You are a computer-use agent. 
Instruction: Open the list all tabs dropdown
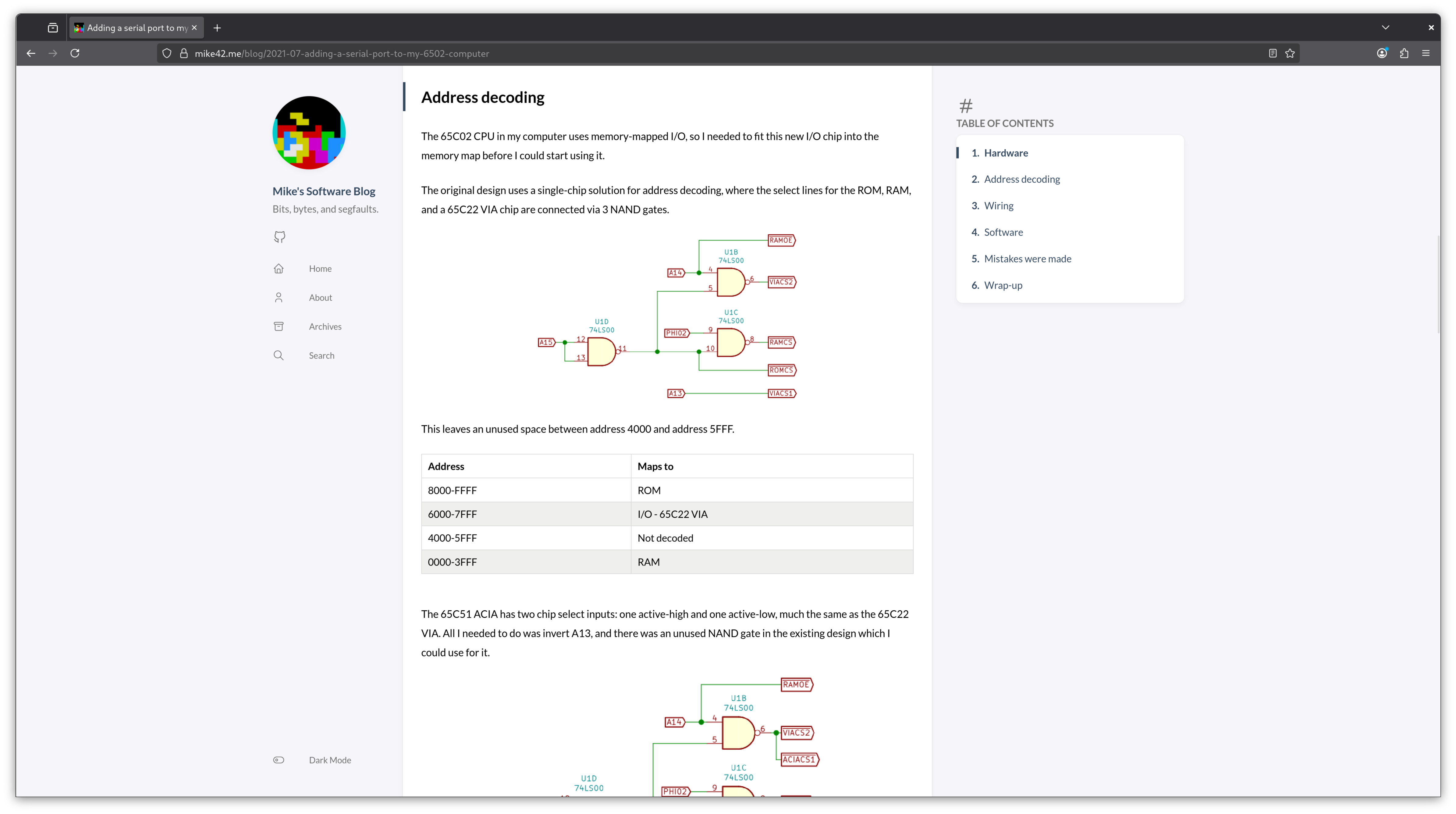(1385, 27)
